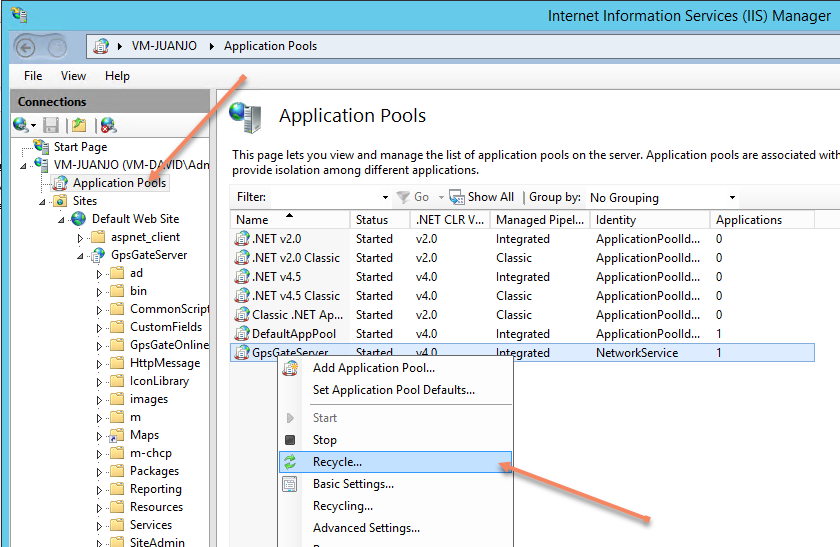
Task: Choose Set Application Pool Defaults...
Action: tap(395, 390)
